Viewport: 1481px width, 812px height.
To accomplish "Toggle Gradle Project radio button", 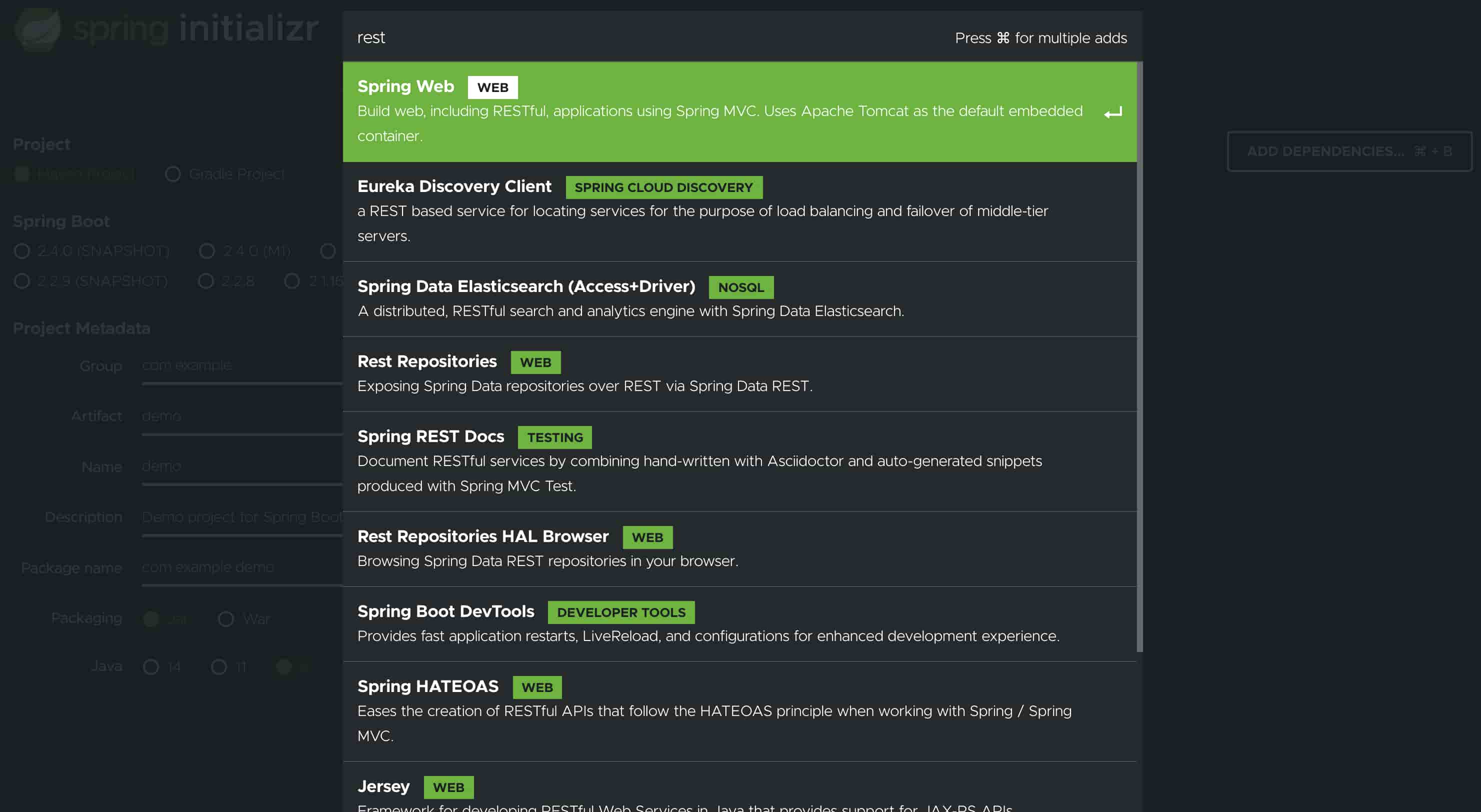I will pos(171,174).
